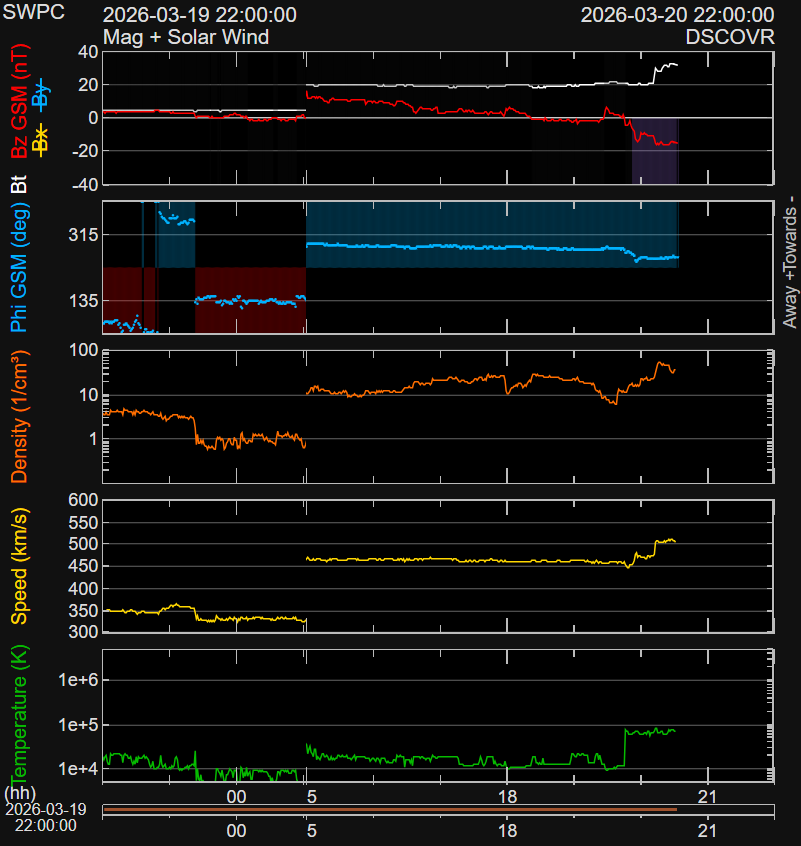801x846 pixels.
Task: Click the 135 tick on the Phi axis
Action: [x=84, y=301]
